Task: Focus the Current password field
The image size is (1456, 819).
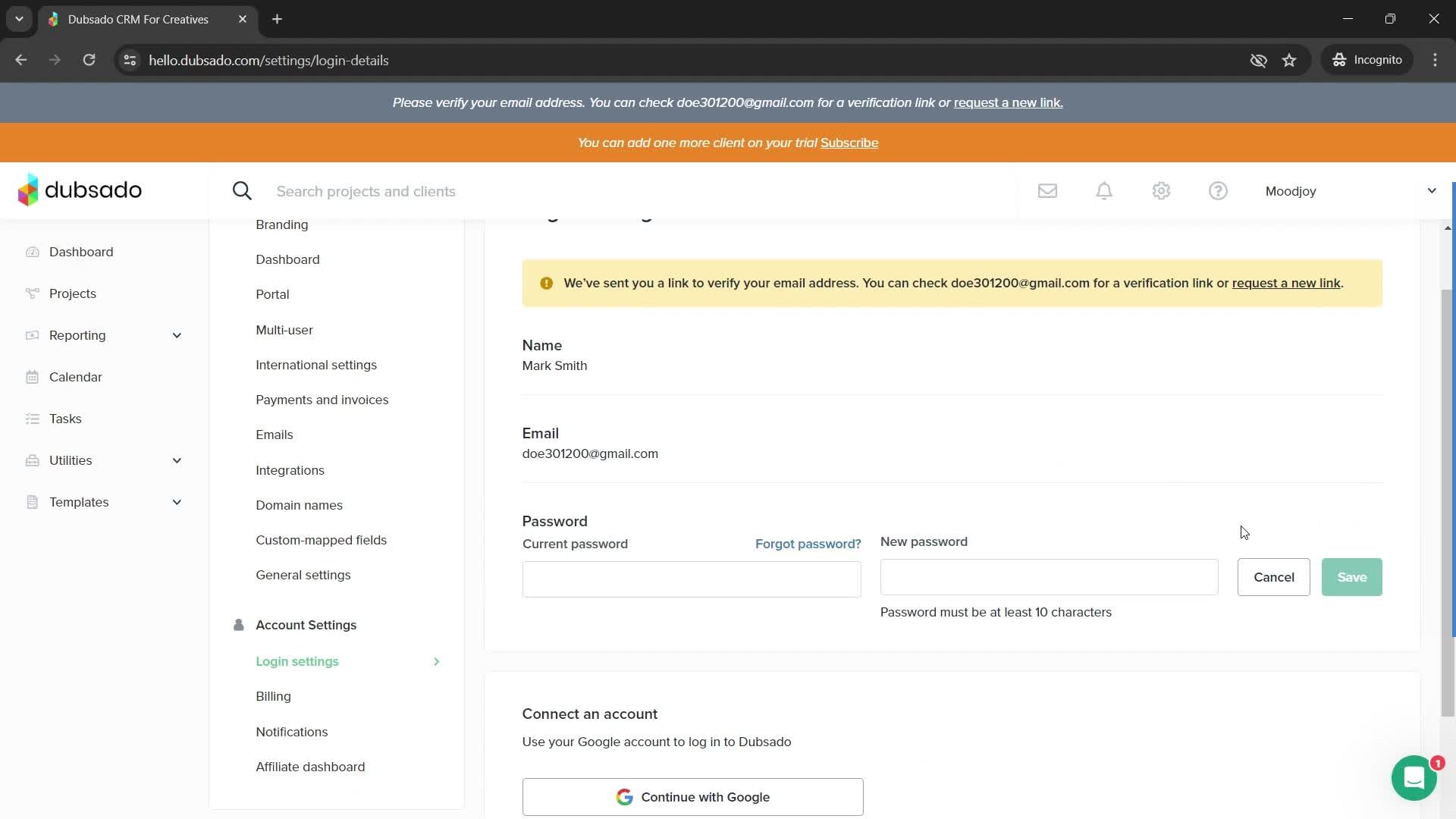Action: (692, 579)
